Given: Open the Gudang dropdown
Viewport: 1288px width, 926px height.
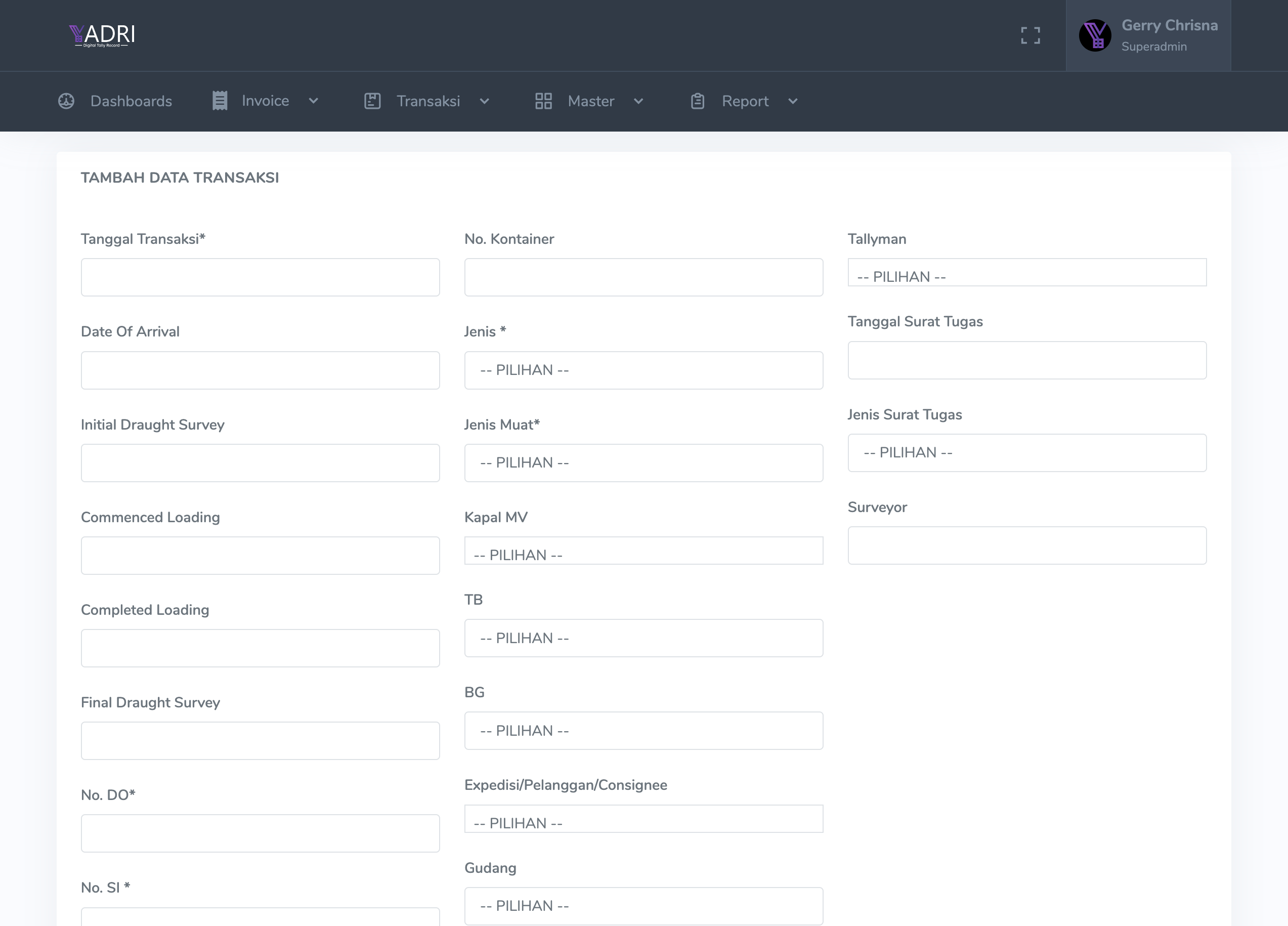Looking at the screenshot, I should [643, 906].
